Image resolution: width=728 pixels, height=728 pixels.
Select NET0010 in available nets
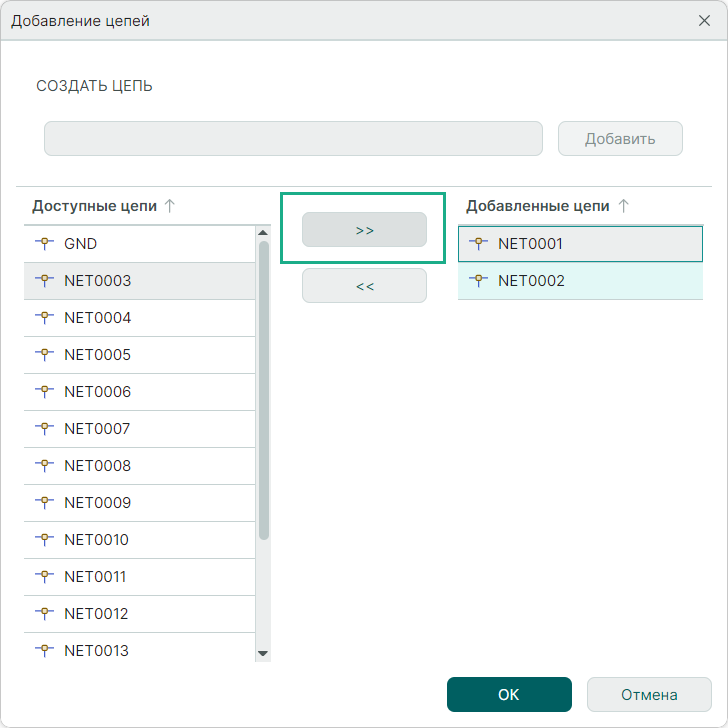(97, 540)
